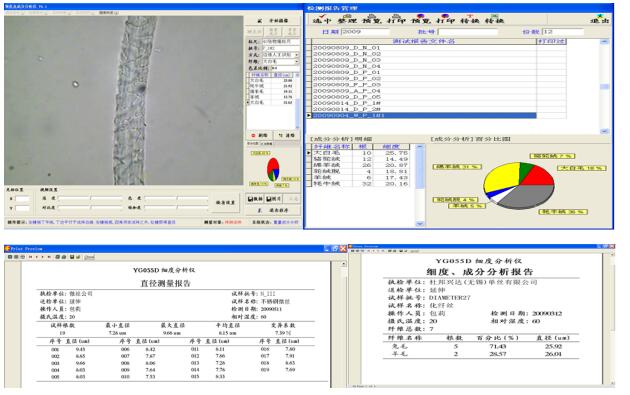Click the 日期 date input field
The width and height of the screenshot is (630, 395).
[x=365, y=32]
